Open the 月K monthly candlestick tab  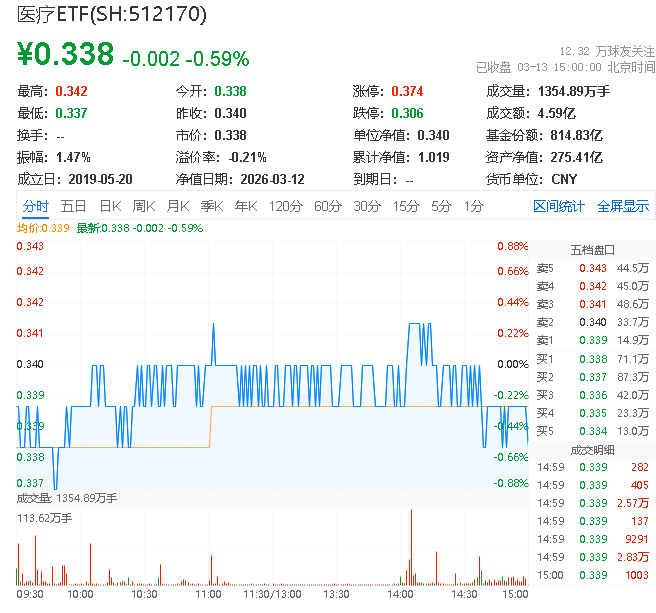click(x=178, y=206)
